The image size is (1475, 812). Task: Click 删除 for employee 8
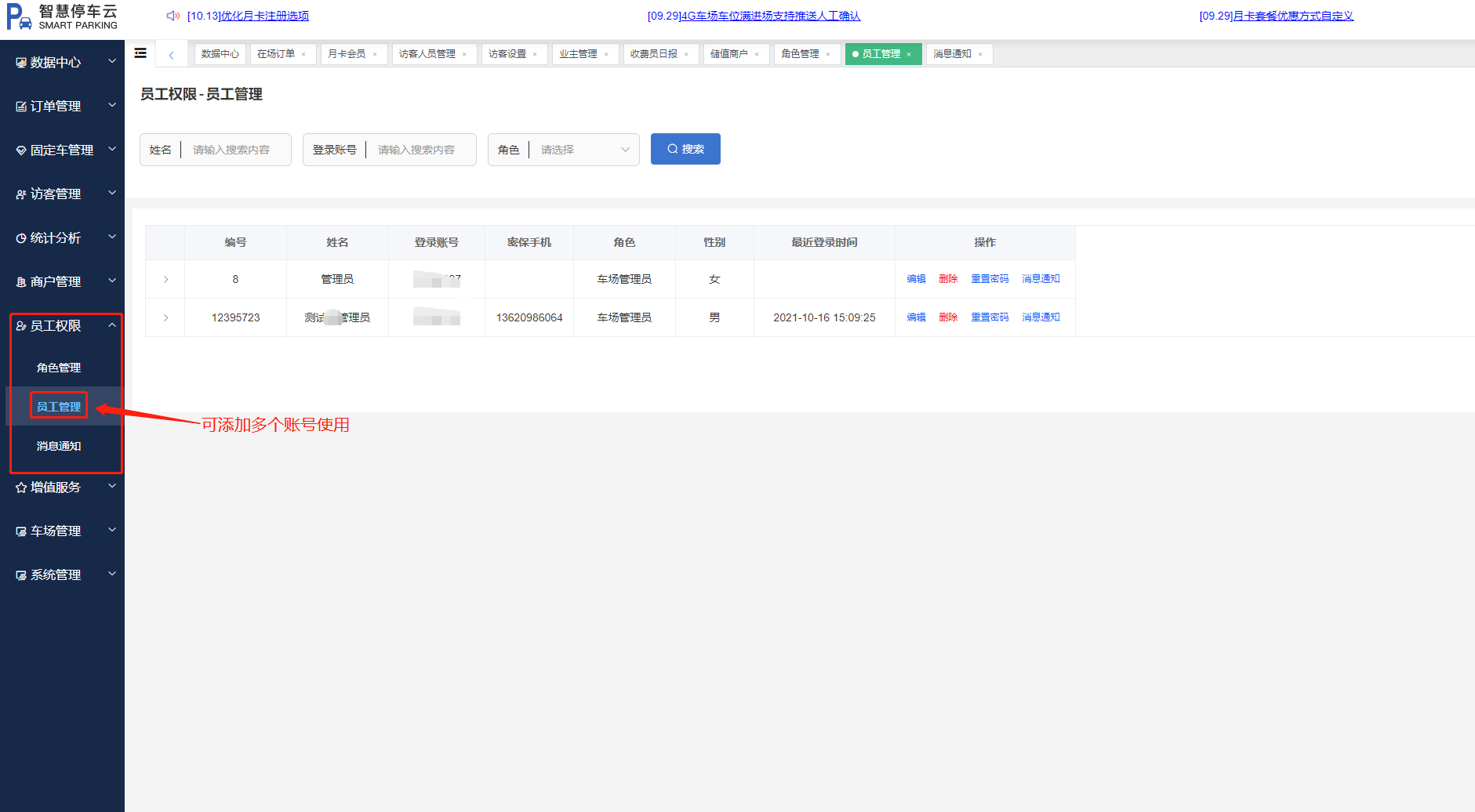tap(948, 279)
